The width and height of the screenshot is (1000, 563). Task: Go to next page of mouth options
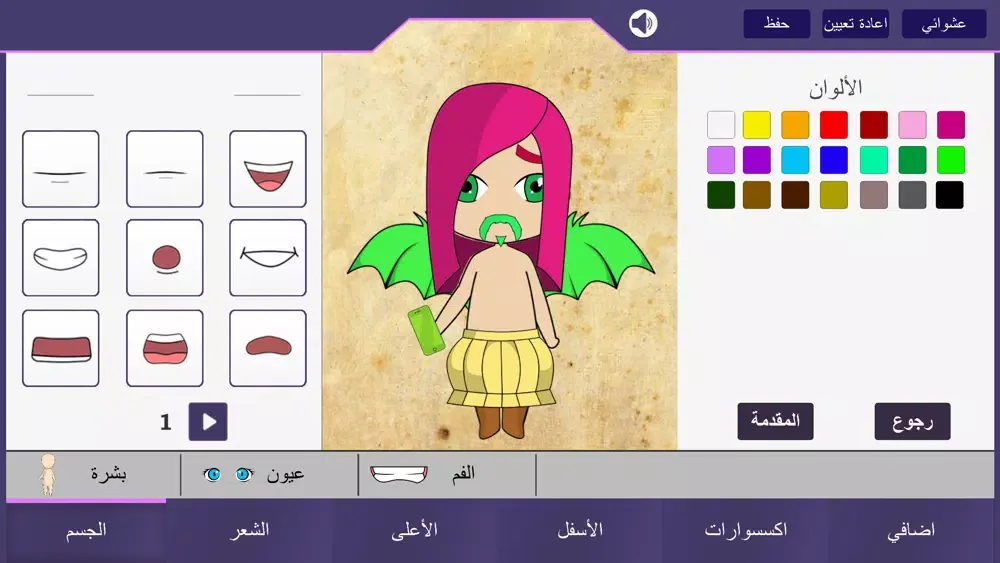208,421
